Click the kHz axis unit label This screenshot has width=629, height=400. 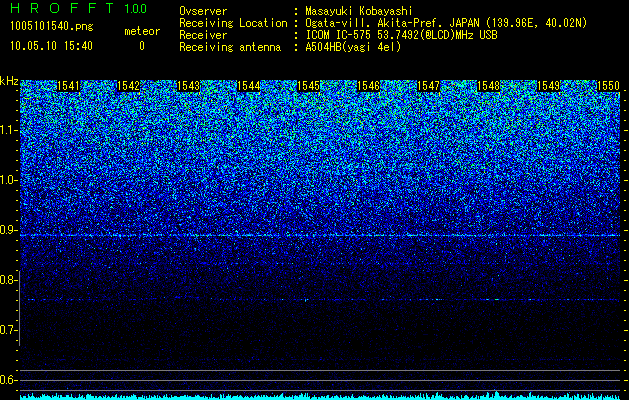[9, 81]
